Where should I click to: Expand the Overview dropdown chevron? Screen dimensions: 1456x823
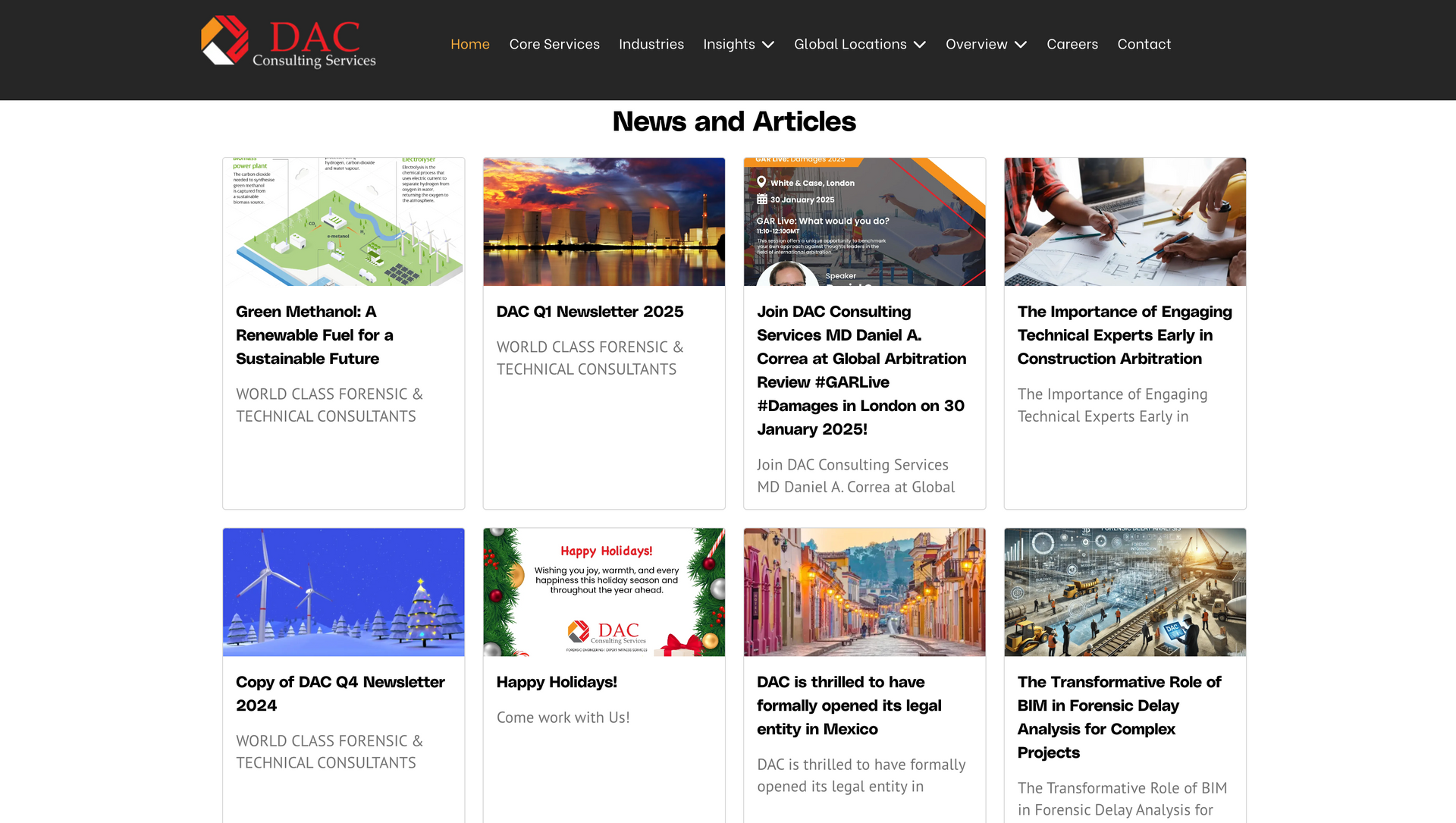(1021, 45)
